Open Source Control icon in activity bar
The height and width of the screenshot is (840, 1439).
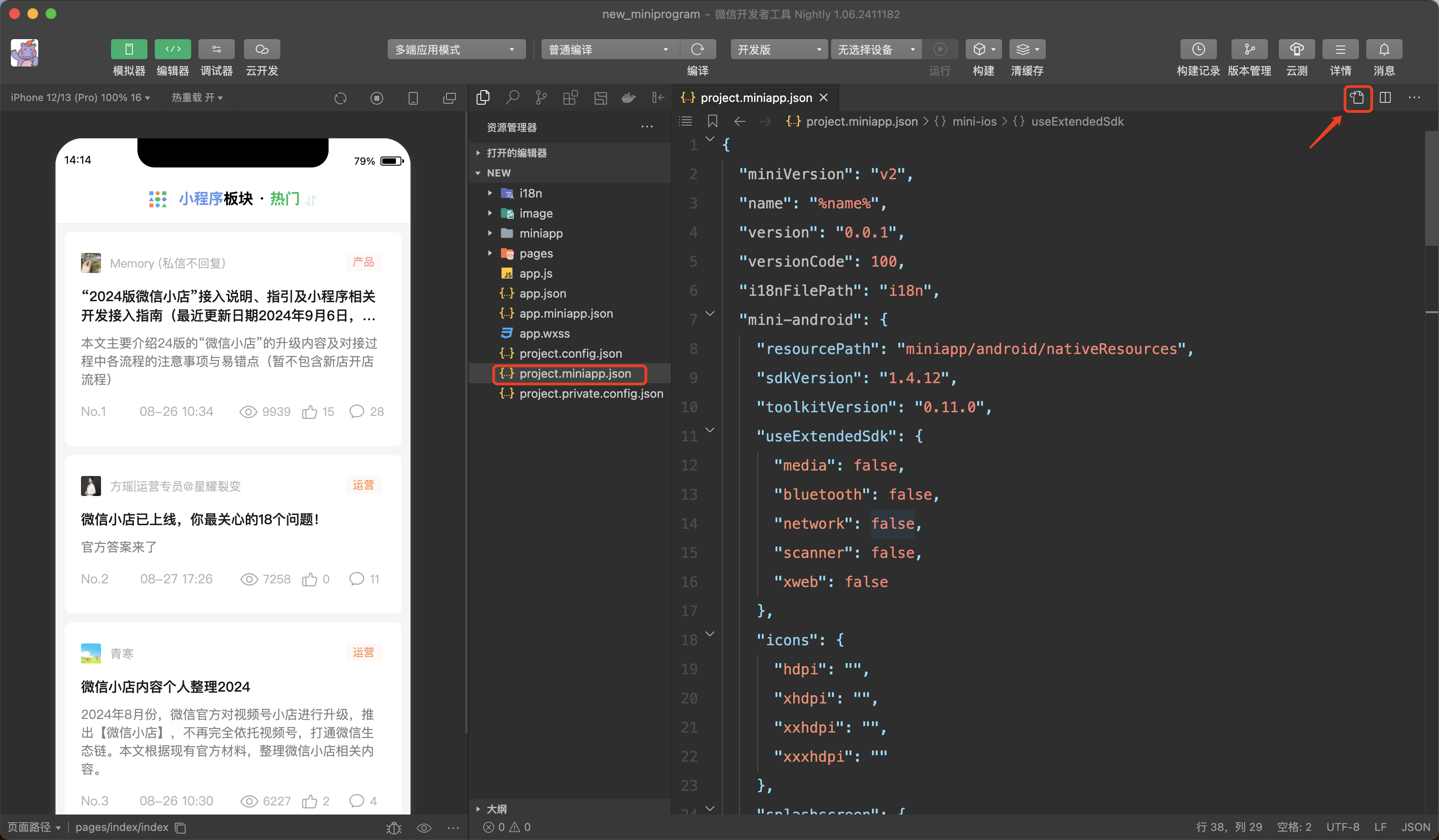(541, 98)
